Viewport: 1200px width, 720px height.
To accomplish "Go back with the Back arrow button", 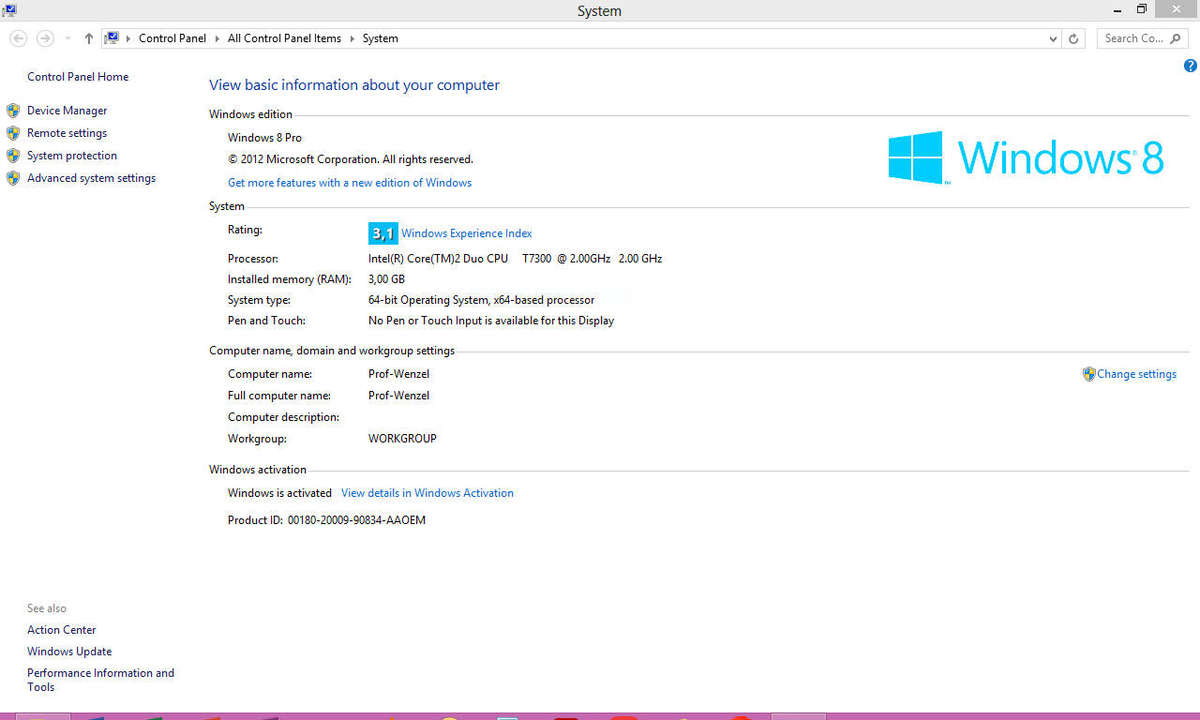I will 18,38.
